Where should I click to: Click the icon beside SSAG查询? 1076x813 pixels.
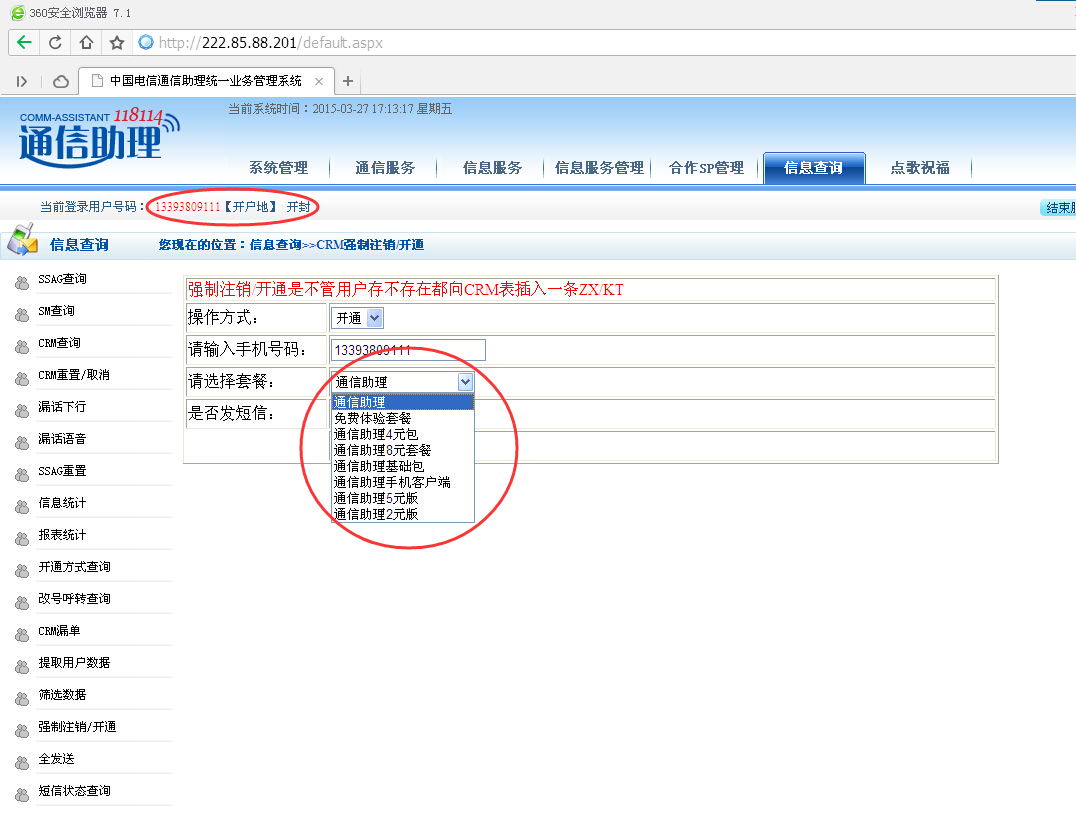click(22, 282)
